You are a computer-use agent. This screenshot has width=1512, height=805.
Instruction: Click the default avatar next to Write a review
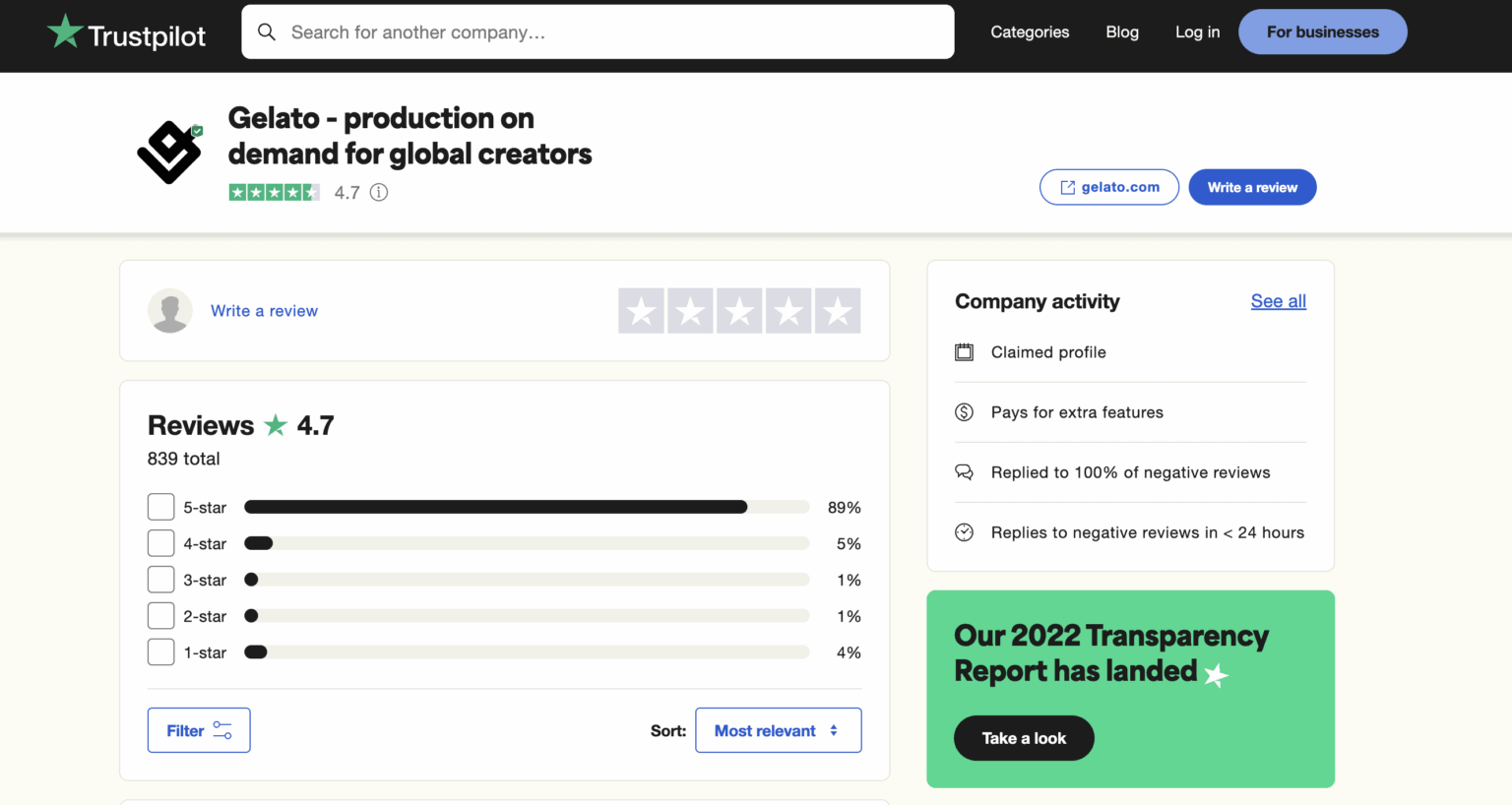(169, 310)
